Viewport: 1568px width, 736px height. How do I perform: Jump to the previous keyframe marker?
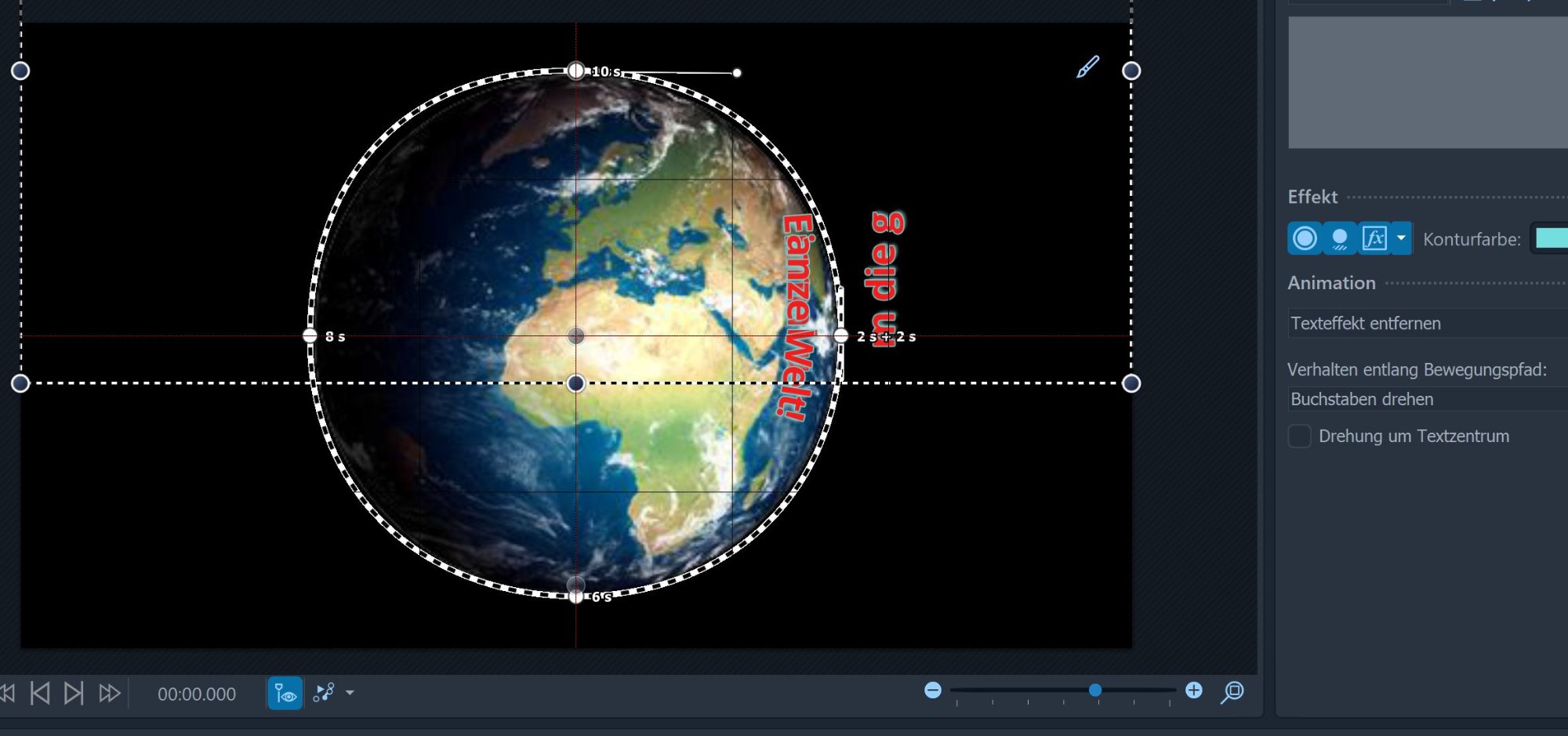pos(40,694)
